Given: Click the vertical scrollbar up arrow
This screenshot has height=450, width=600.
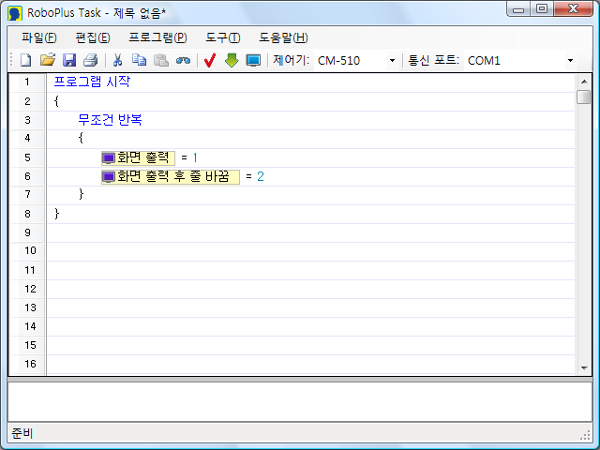Looking at the screenshot, I should [584, 80].
